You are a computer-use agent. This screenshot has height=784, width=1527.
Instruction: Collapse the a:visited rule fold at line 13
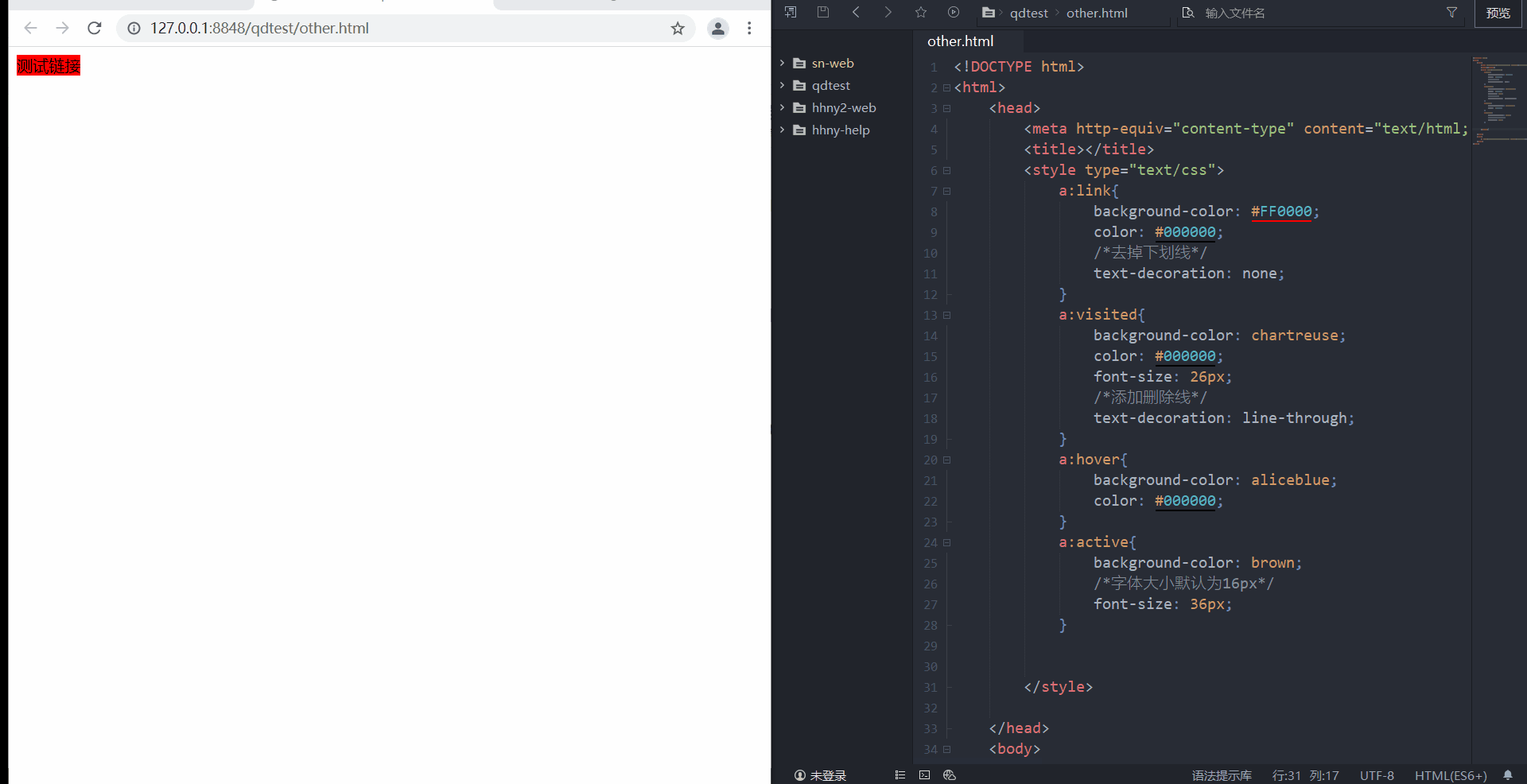coord(946,315)
